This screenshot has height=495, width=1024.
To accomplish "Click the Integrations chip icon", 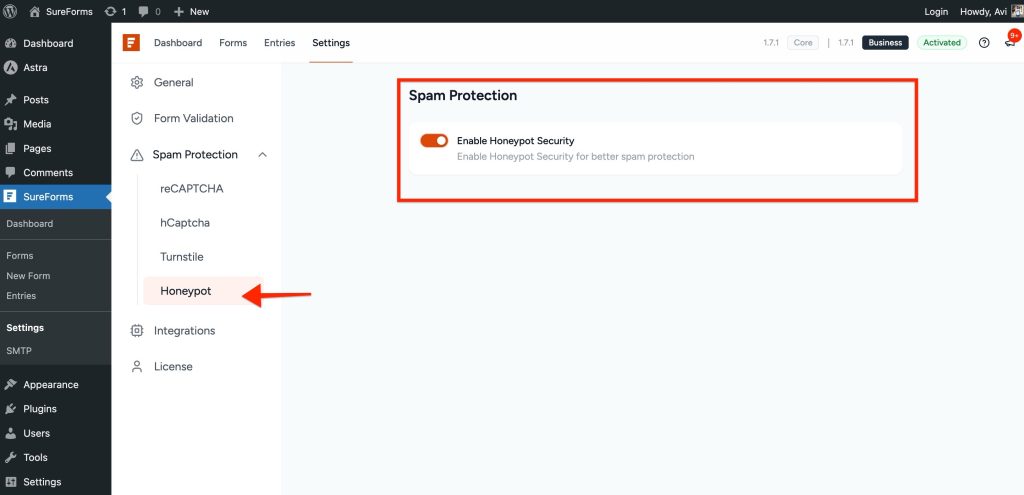I will coord(136,330).
